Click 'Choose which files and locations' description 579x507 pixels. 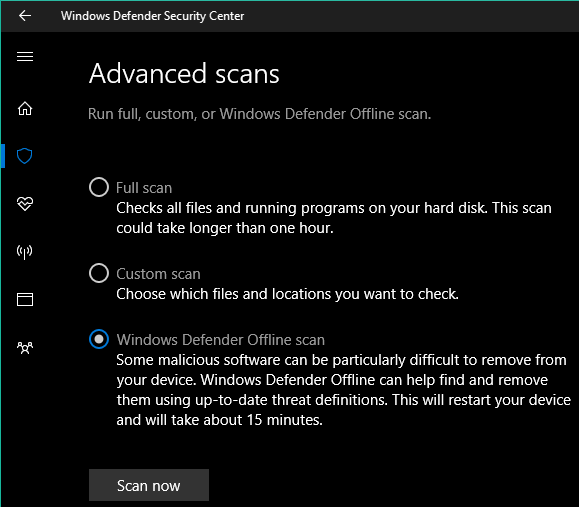pos(287,294)
